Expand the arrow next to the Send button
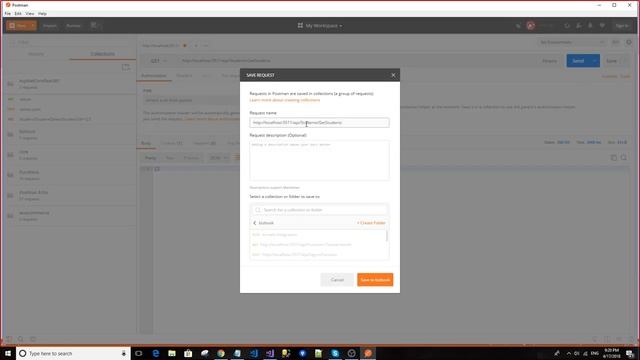640x360 pixels. 595,61
